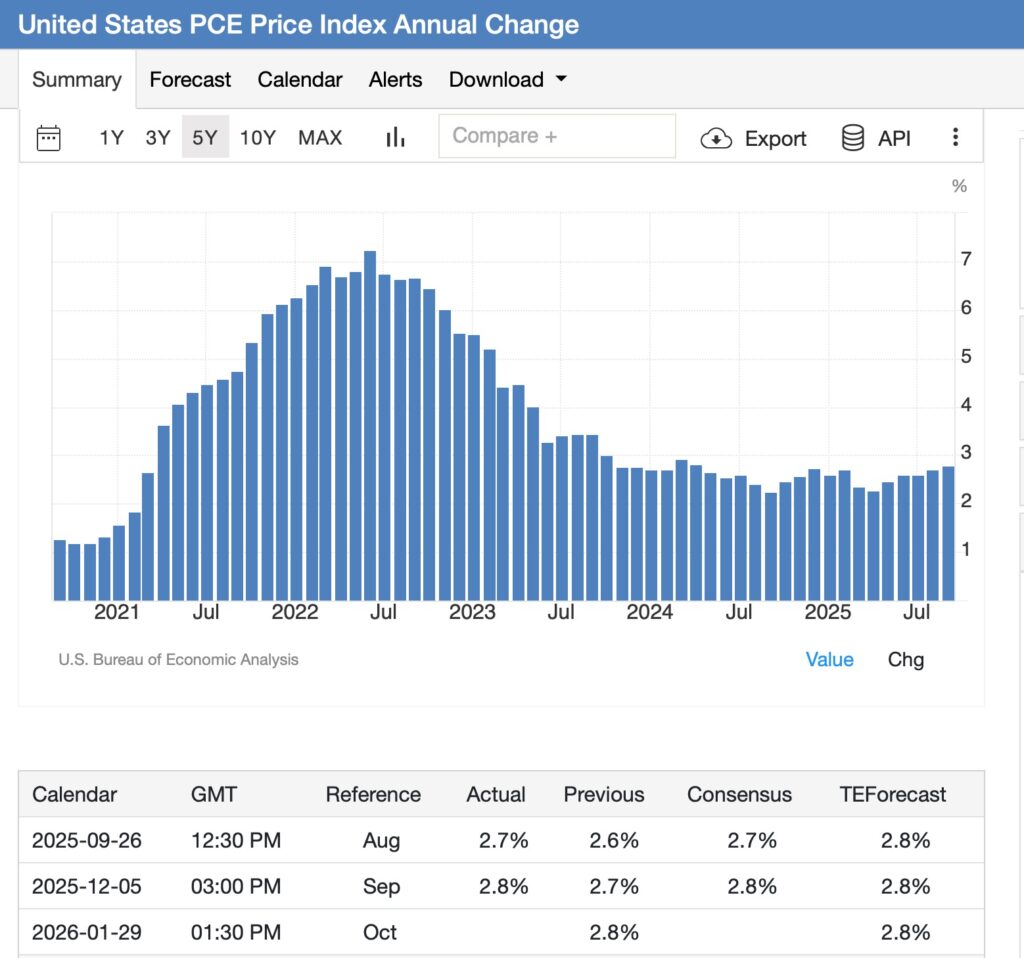The height and width of the screenshot is (958, 1024).
Task: Open the bar chart type icon
Action: [395, 138]
